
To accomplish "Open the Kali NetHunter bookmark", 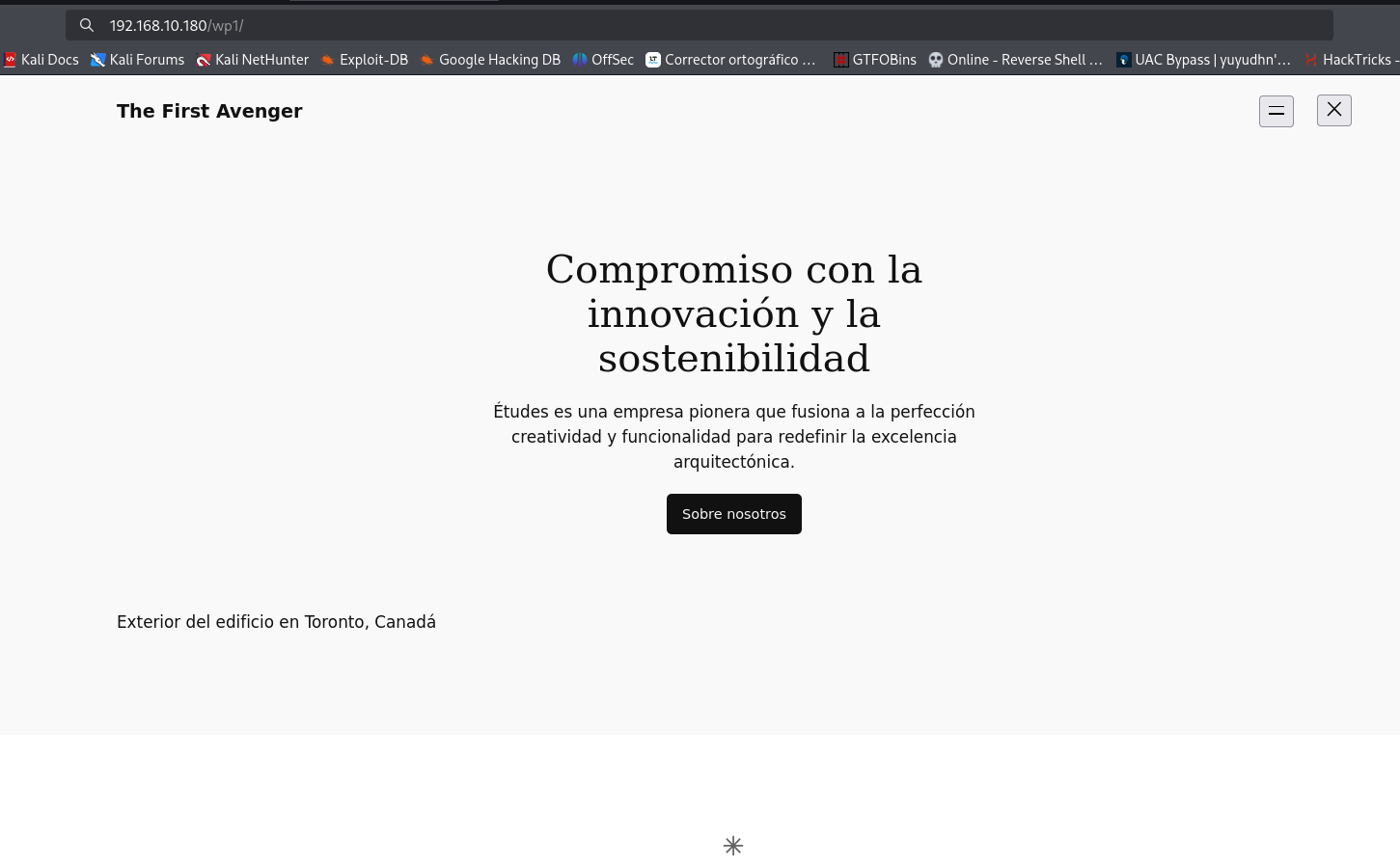I will point(253,60).
